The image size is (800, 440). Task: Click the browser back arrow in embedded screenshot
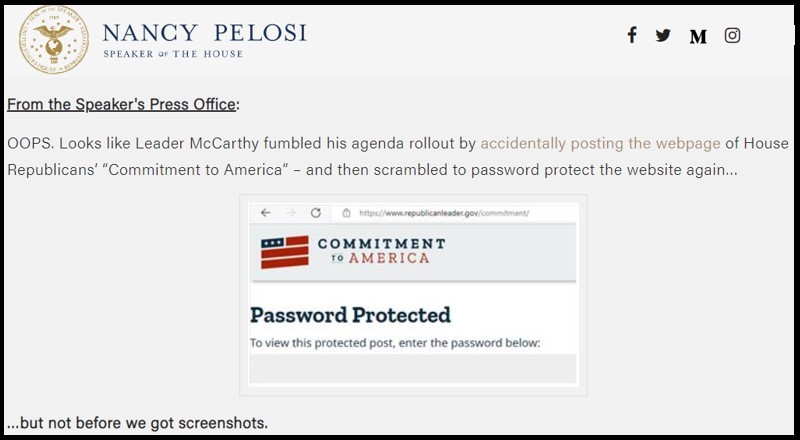(x=265, y=213)
